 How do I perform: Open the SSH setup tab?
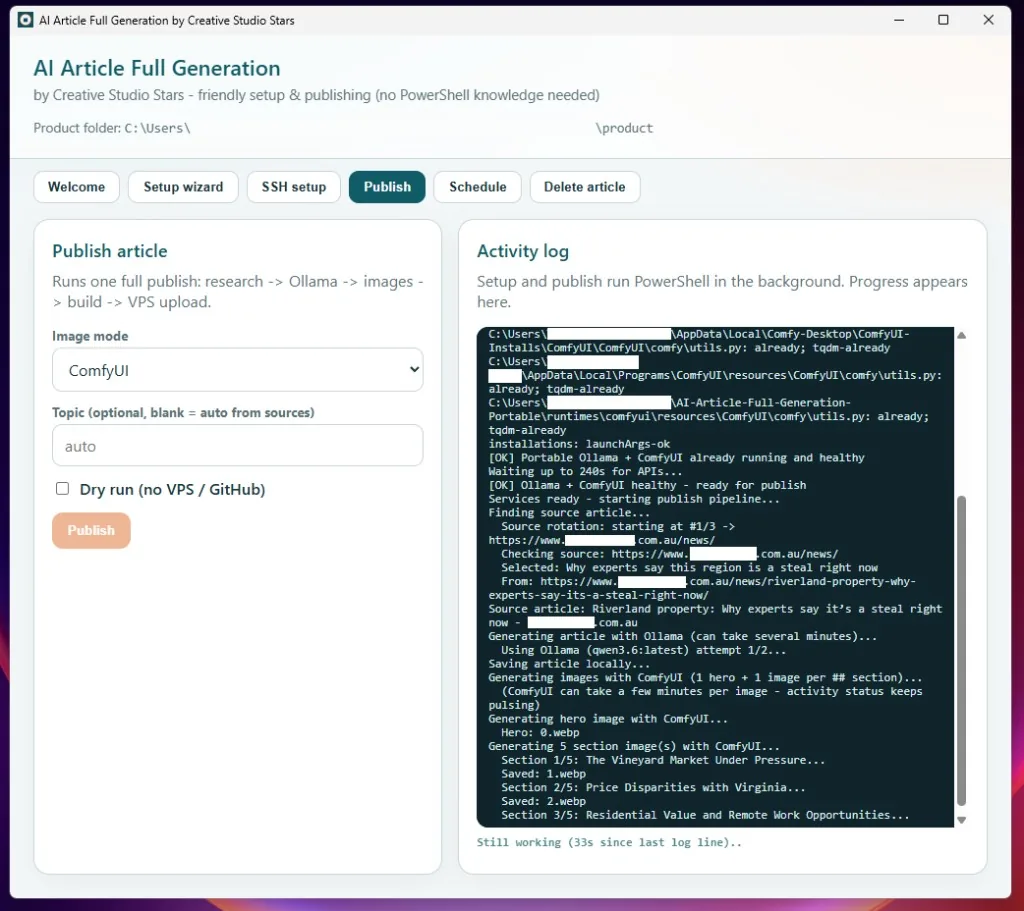294,187
